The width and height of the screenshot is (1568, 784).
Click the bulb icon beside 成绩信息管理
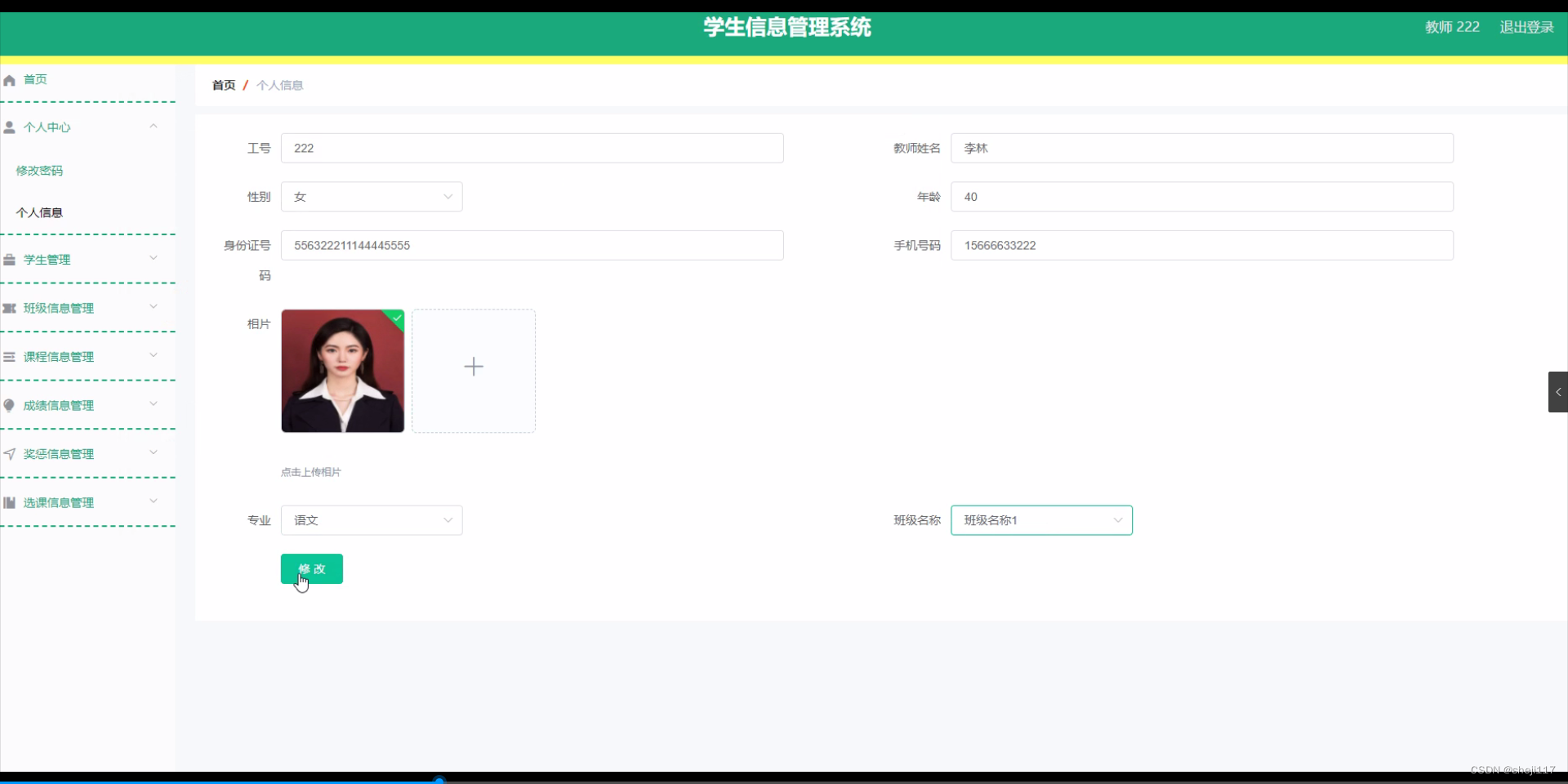[x=10, y=405]
